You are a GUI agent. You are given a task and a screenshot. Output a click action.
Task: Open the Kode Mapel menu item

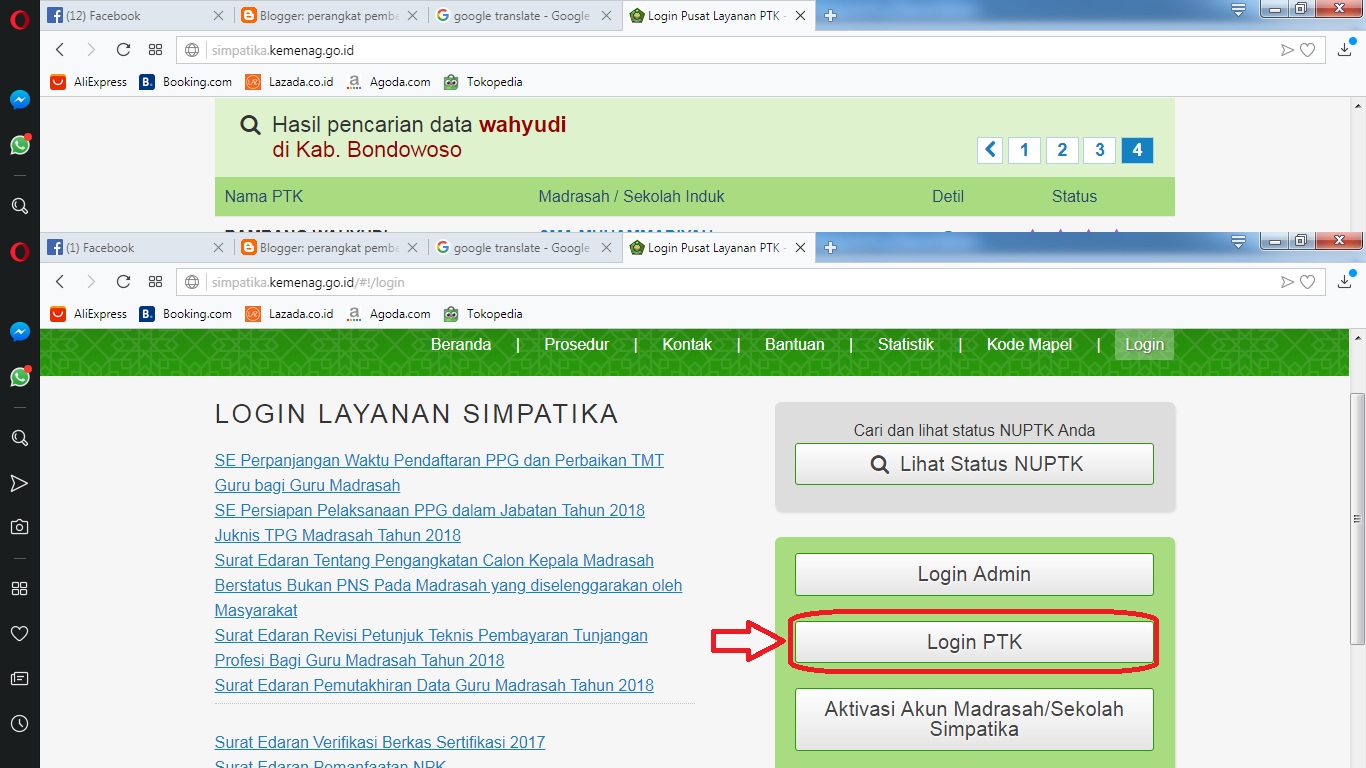[1029, 344]
